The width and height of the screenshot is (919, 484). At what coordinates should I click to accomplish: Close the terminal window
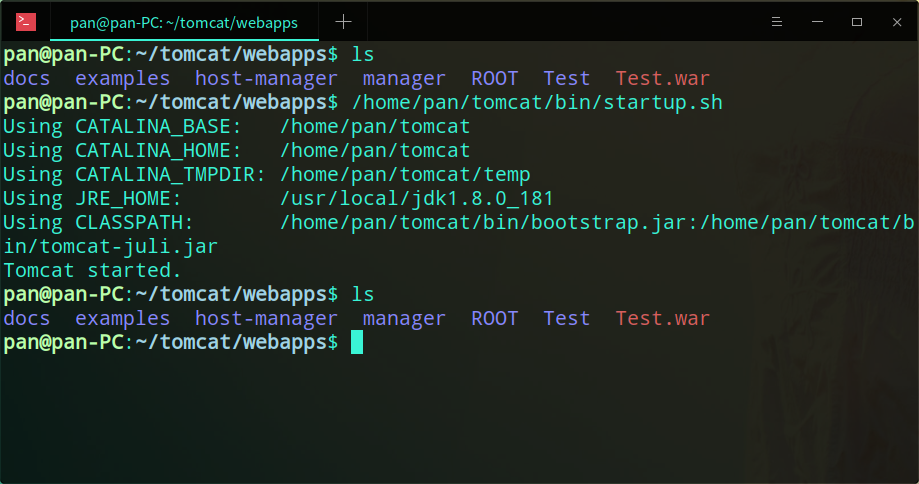tap(897, 22)
